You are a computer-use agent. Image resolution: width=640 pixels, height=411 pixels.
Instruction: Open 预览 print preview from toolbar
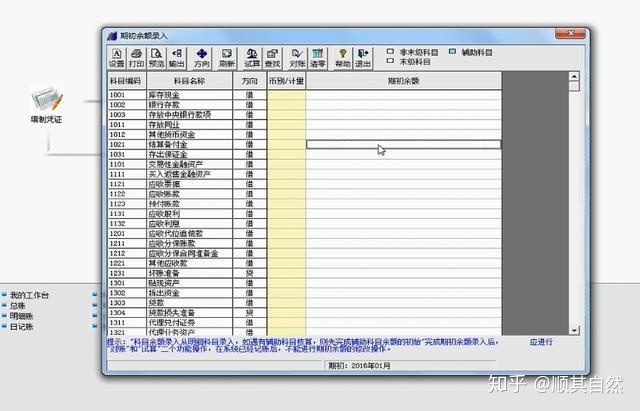click(x=156, y=58)
